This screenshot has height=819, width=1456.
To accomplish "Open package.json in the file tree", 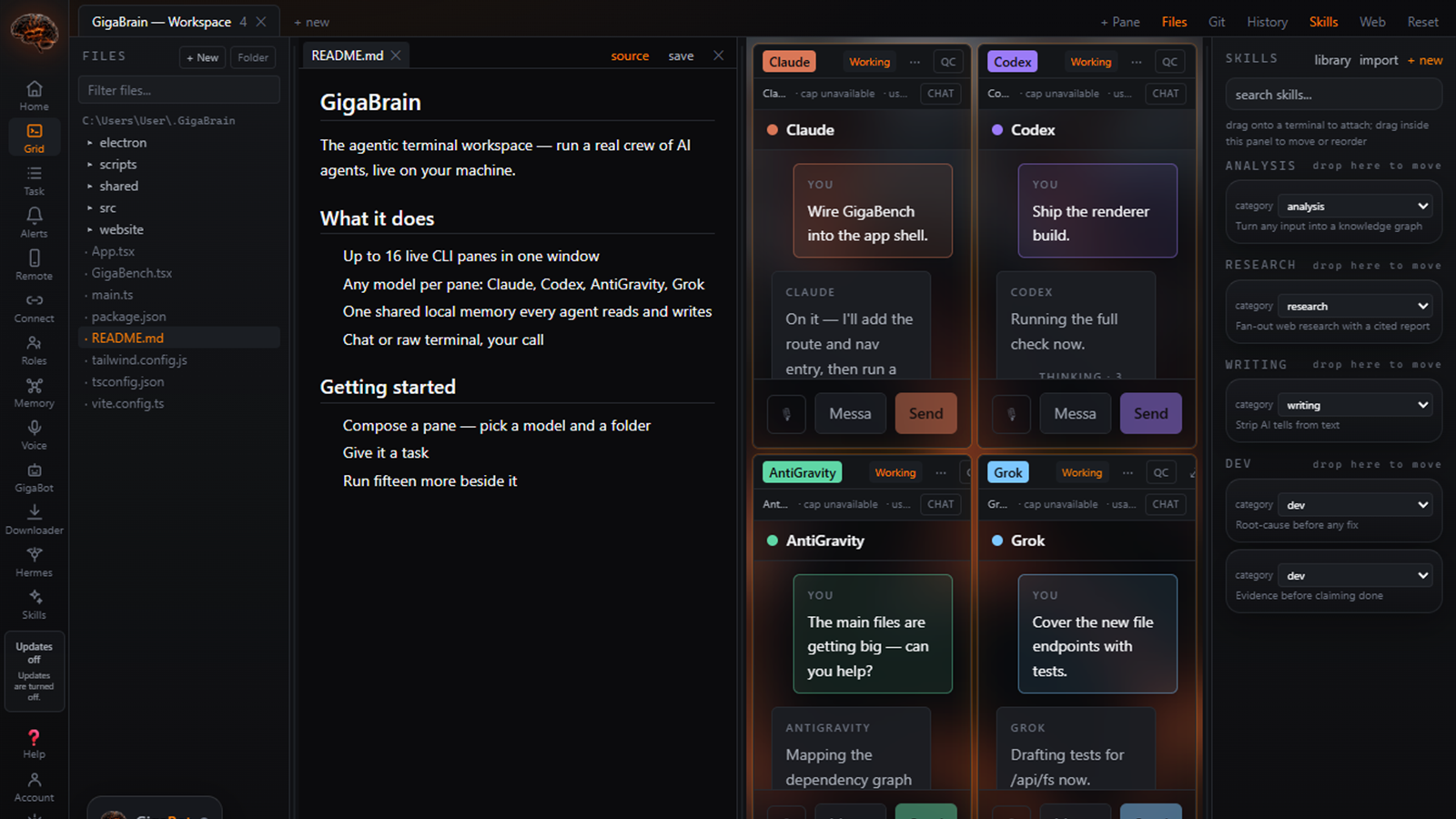I will pyautogui.click(x=128, y=317).
